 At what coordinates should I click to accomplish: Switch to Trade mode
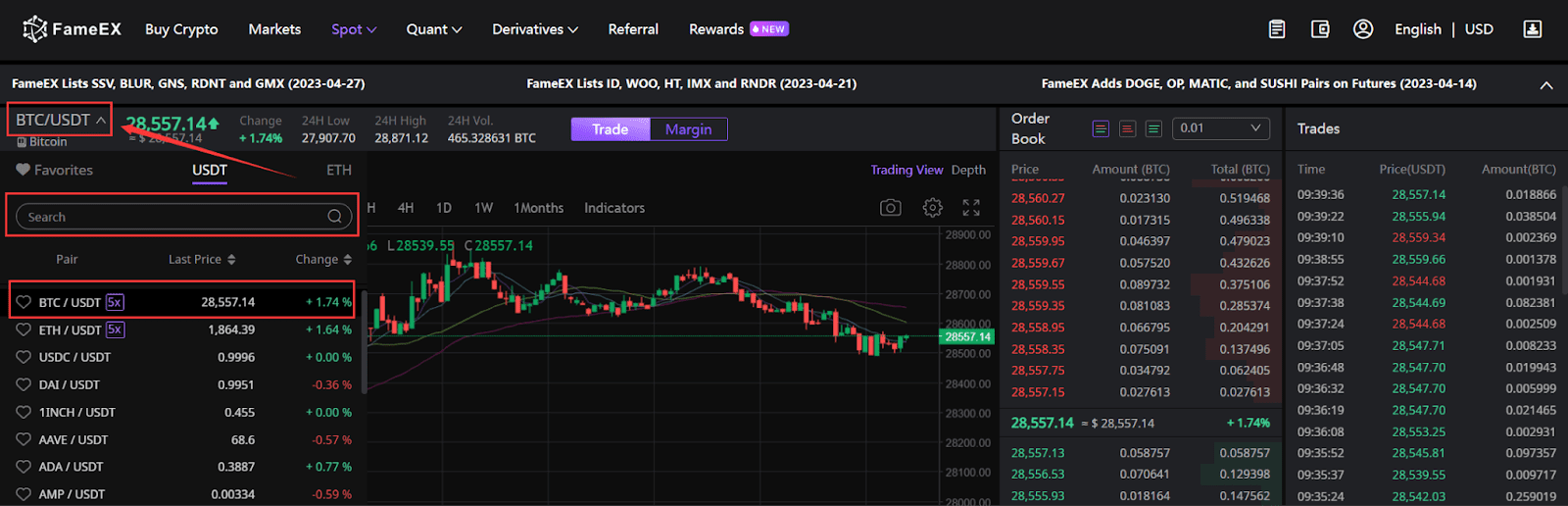tap(611, 129)
